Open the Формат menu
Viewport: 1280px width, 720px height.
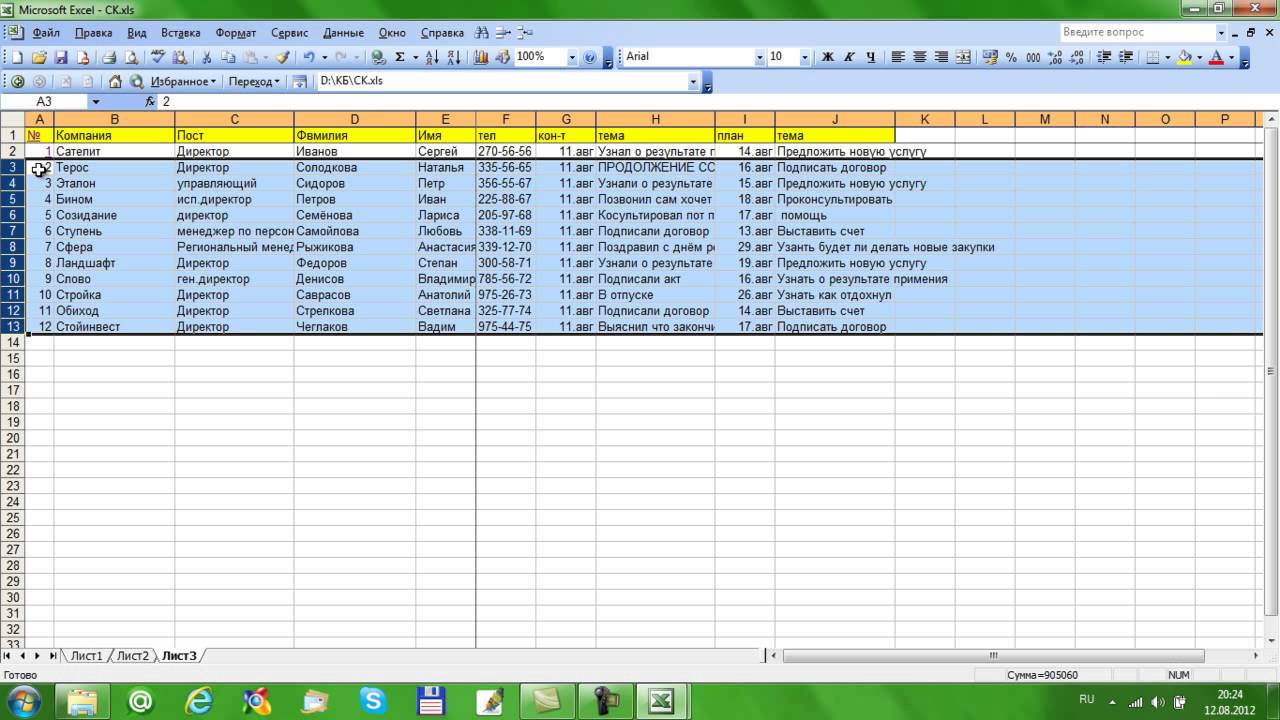(x=236, y=33)
